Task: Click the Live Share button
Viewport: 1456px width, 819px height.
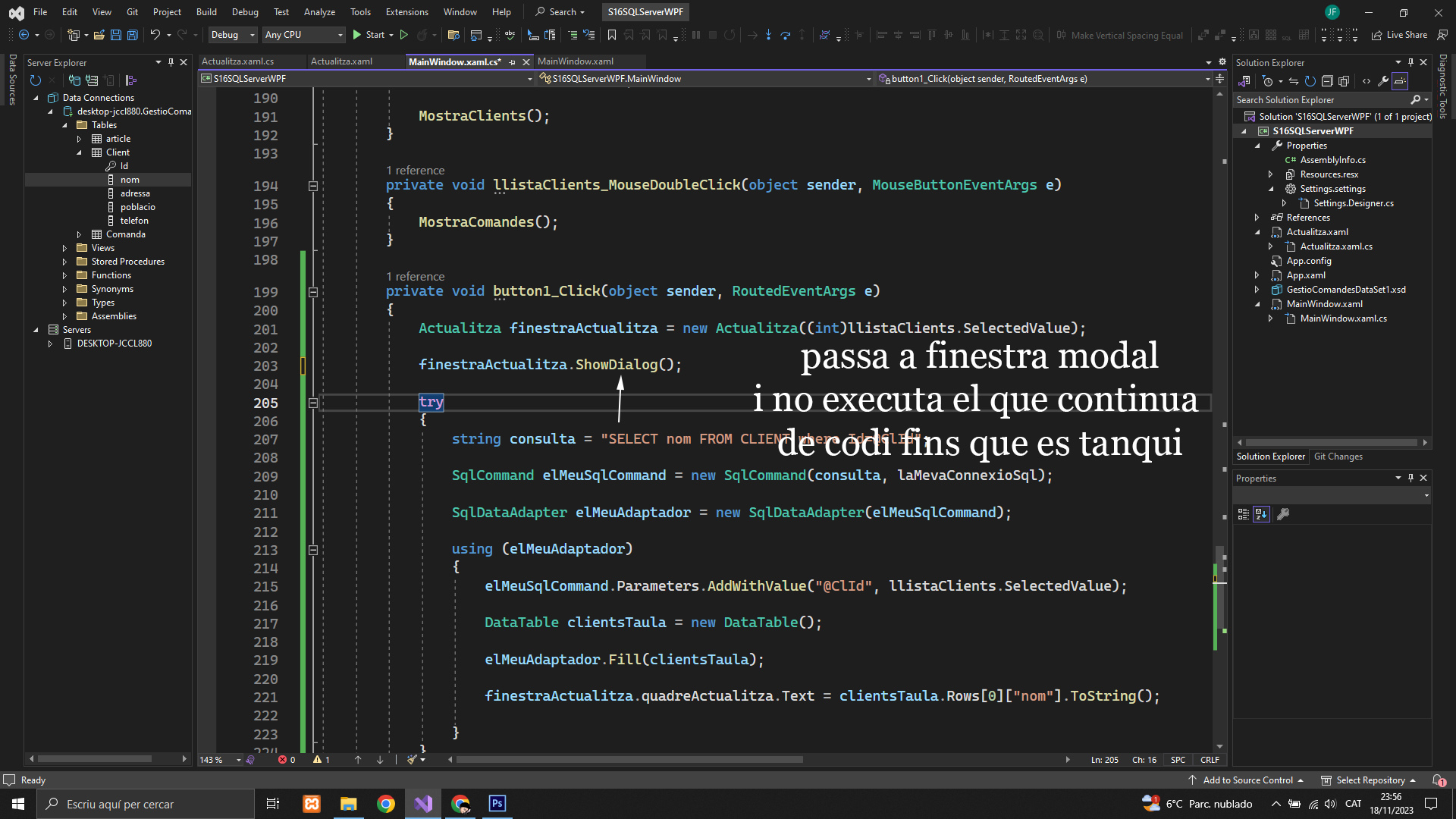Action: pyautogui.click(x=1399, y=35)
